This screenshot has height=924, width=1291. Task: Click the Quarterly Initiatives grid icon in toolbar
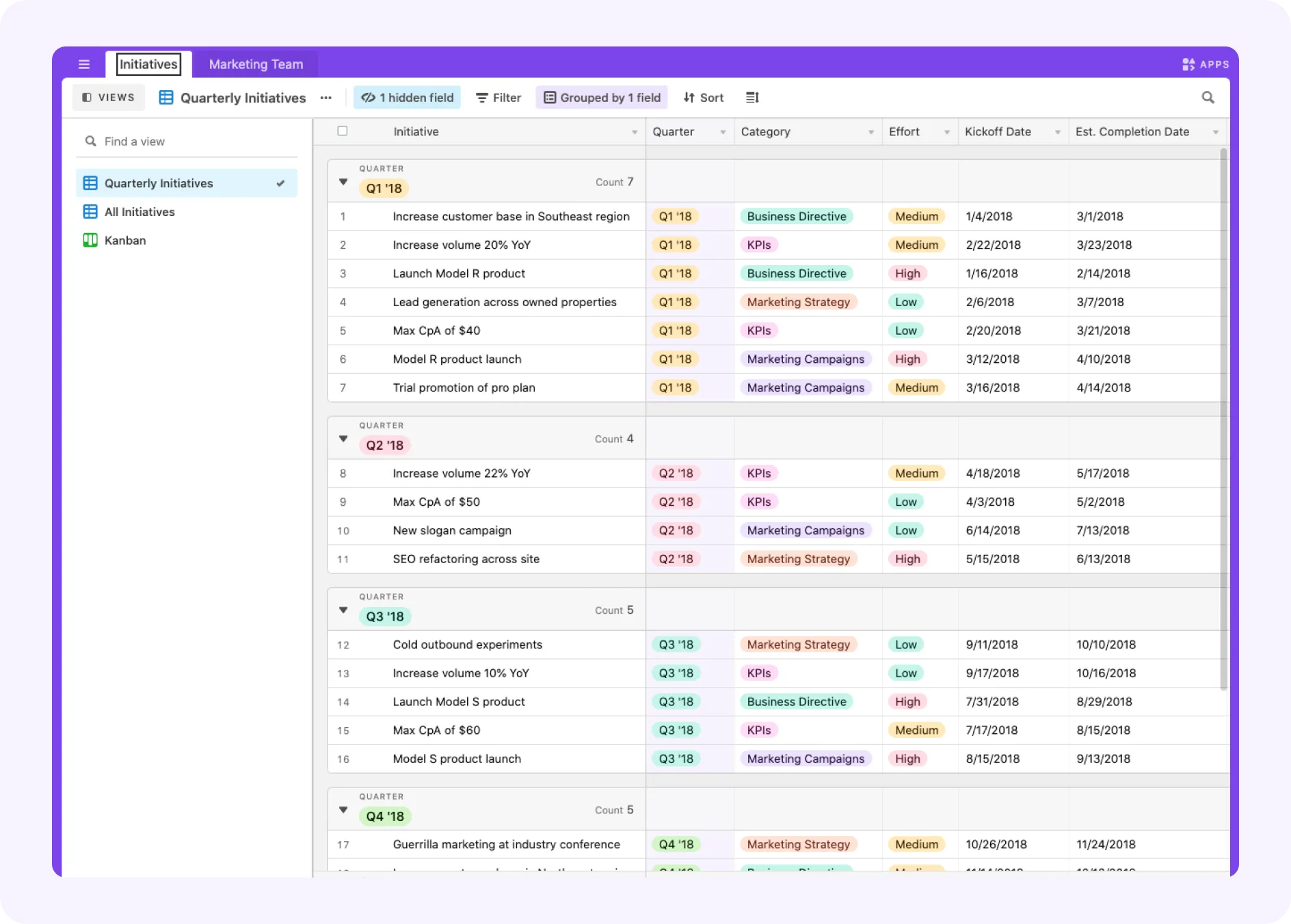[x=166, y=98]
